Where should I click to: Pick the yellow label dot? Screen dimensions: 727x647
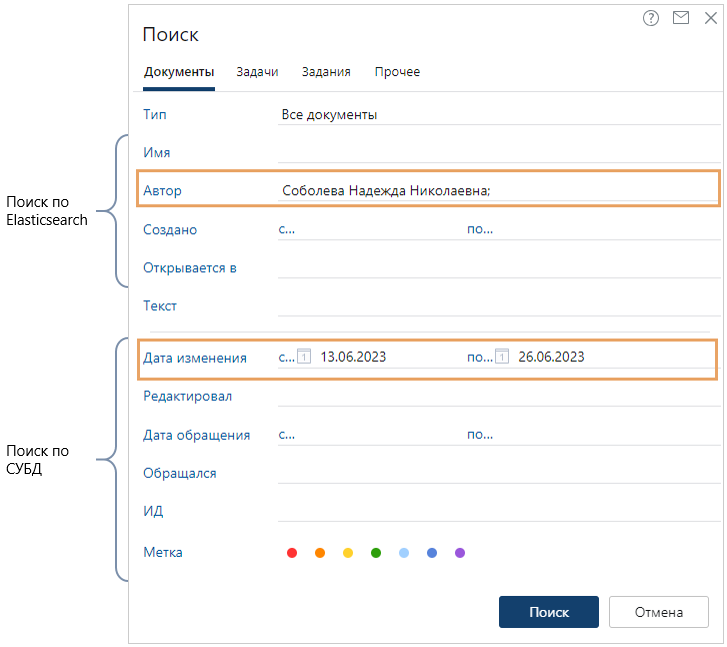coord(348,552)
